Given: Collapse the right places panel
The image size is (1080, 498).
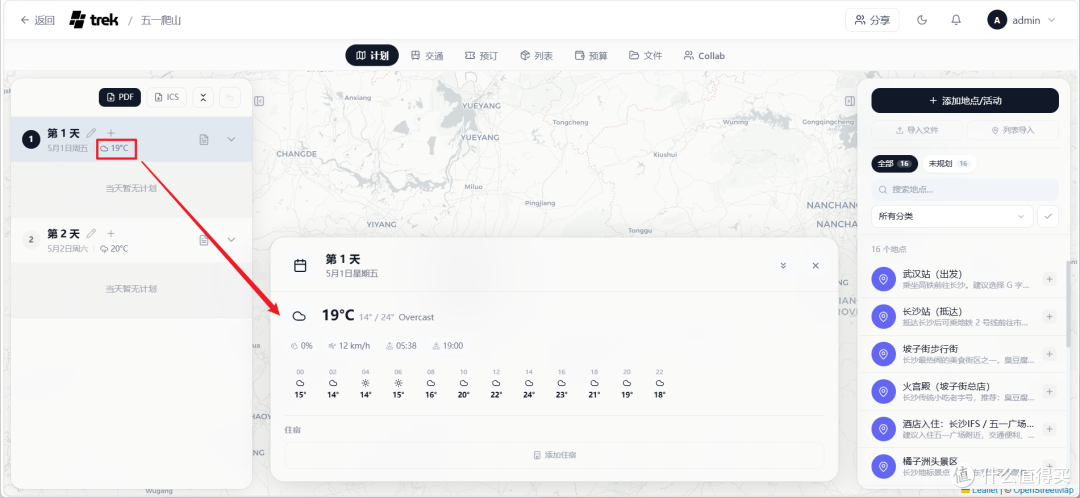Looking at the screenshot, I should (850, 101).
